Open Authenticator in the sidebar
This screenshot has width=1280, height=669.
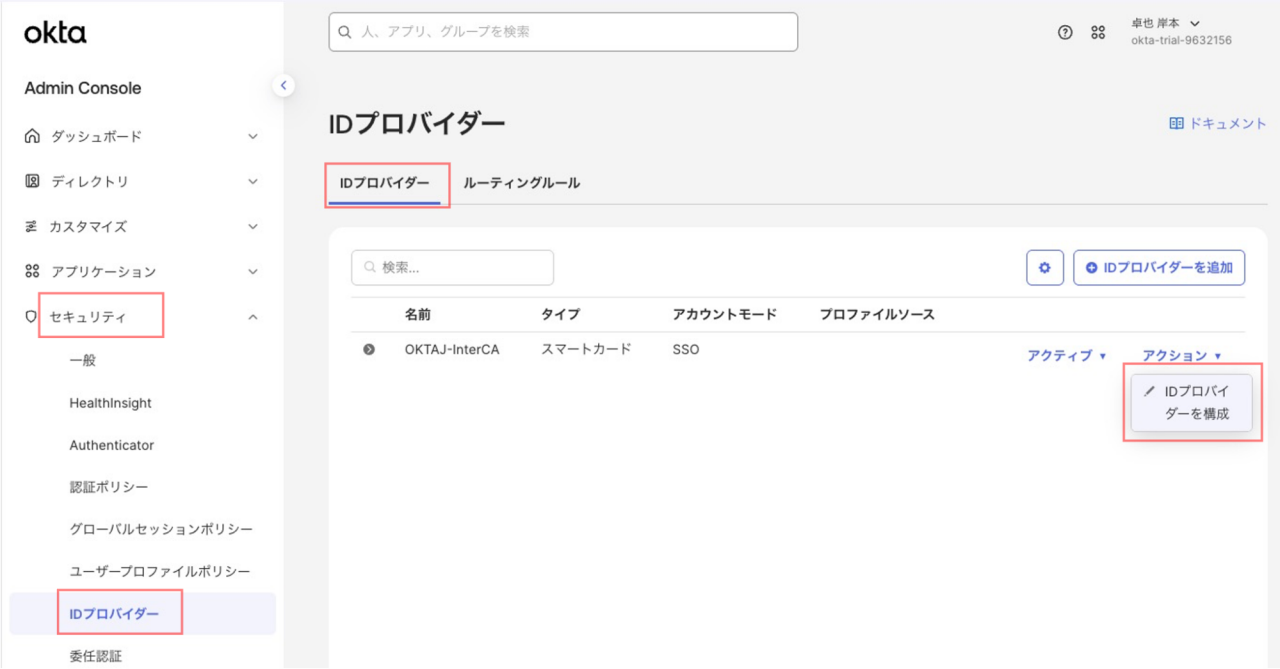click(112, 445)
